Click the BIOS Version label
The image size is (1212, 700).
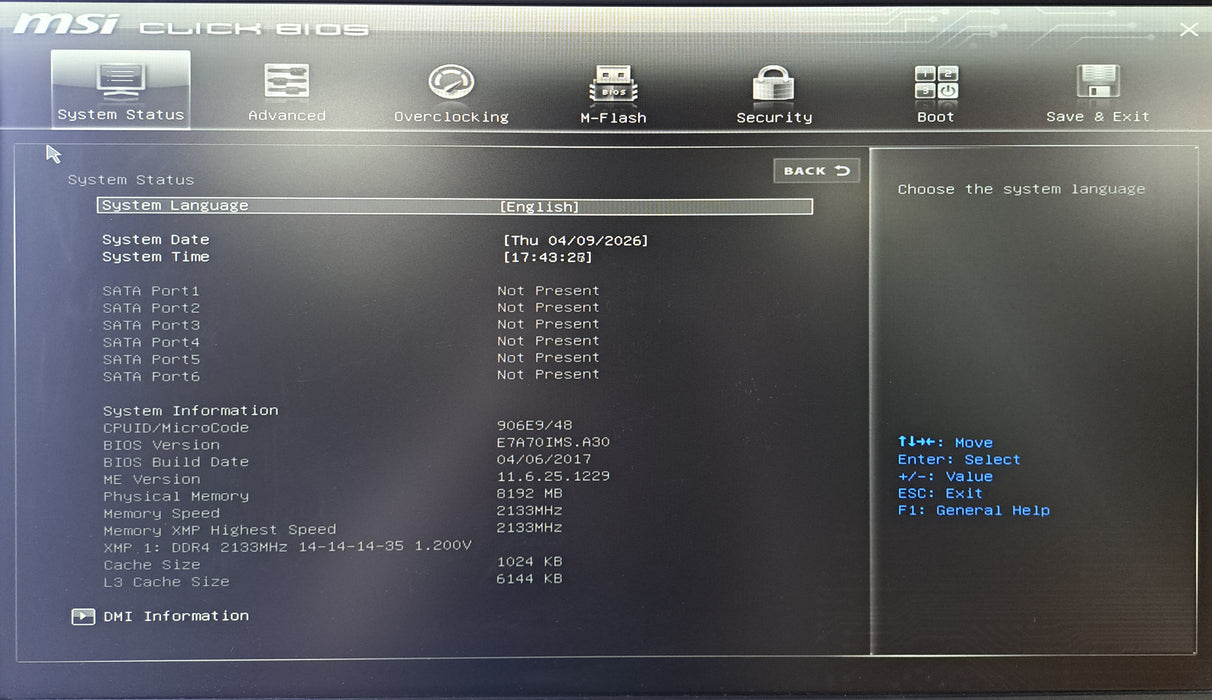[x=161, y=445]
